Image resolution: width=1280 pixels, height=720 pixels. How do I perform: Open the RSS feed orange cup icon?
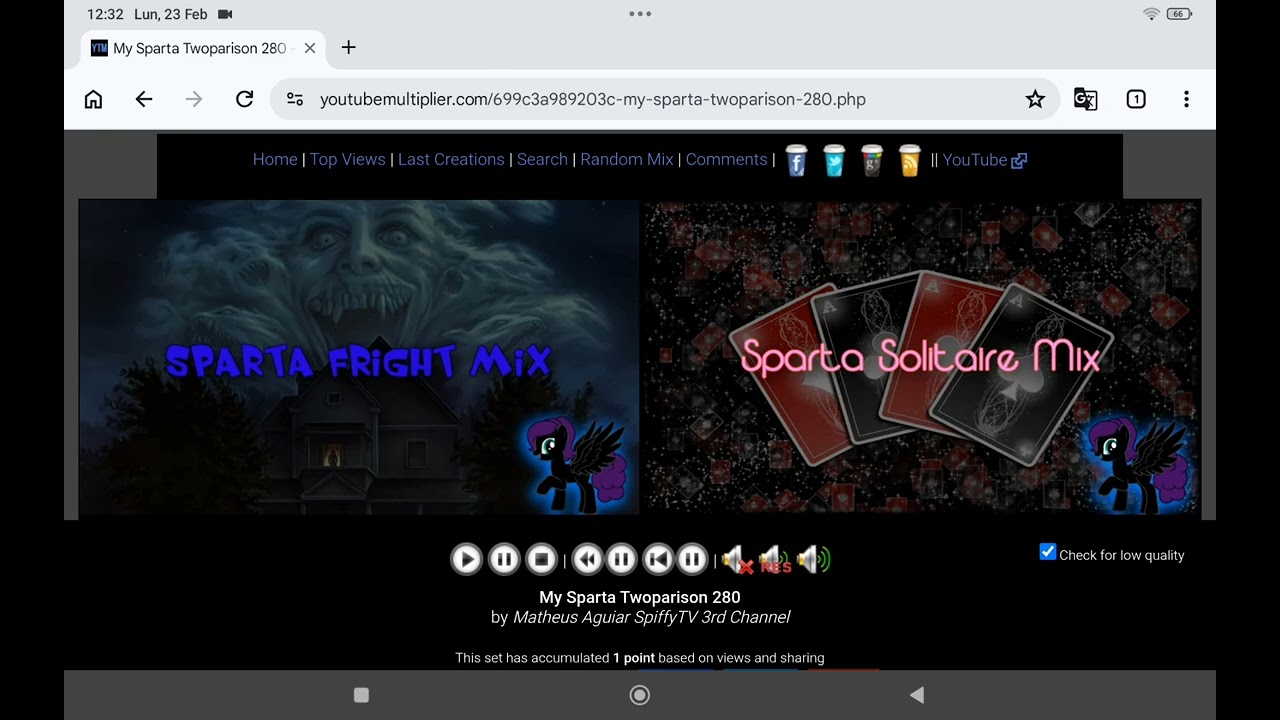click(x=909, y=160)
